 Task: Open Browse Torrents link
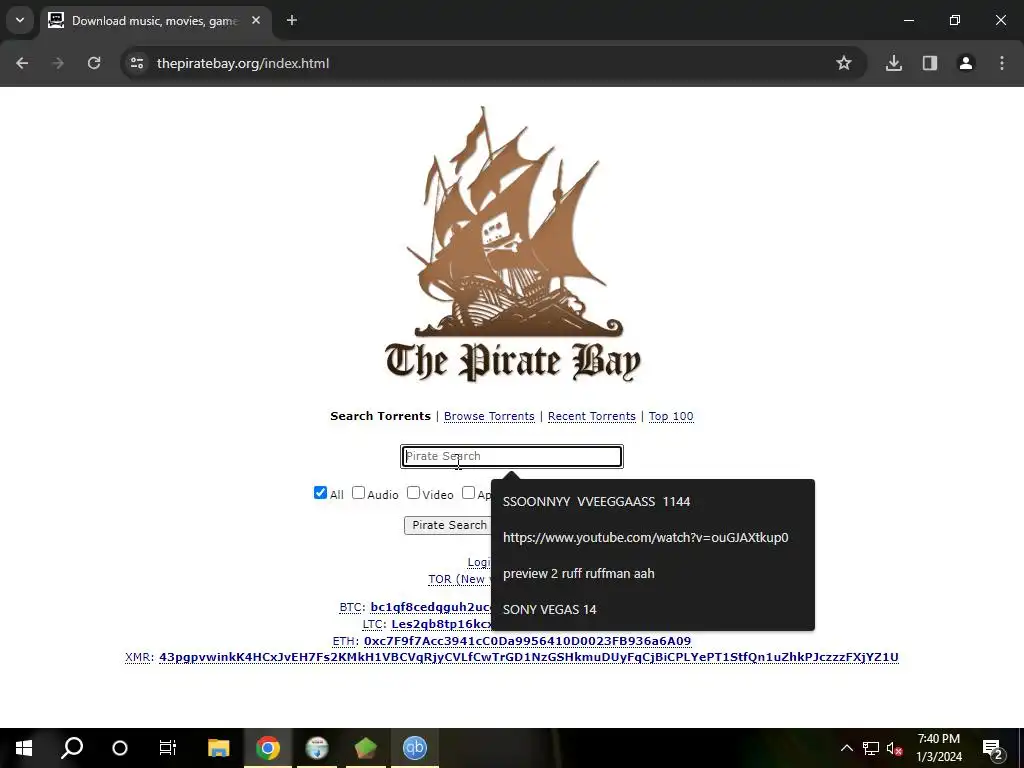click(x=489, y=416)
